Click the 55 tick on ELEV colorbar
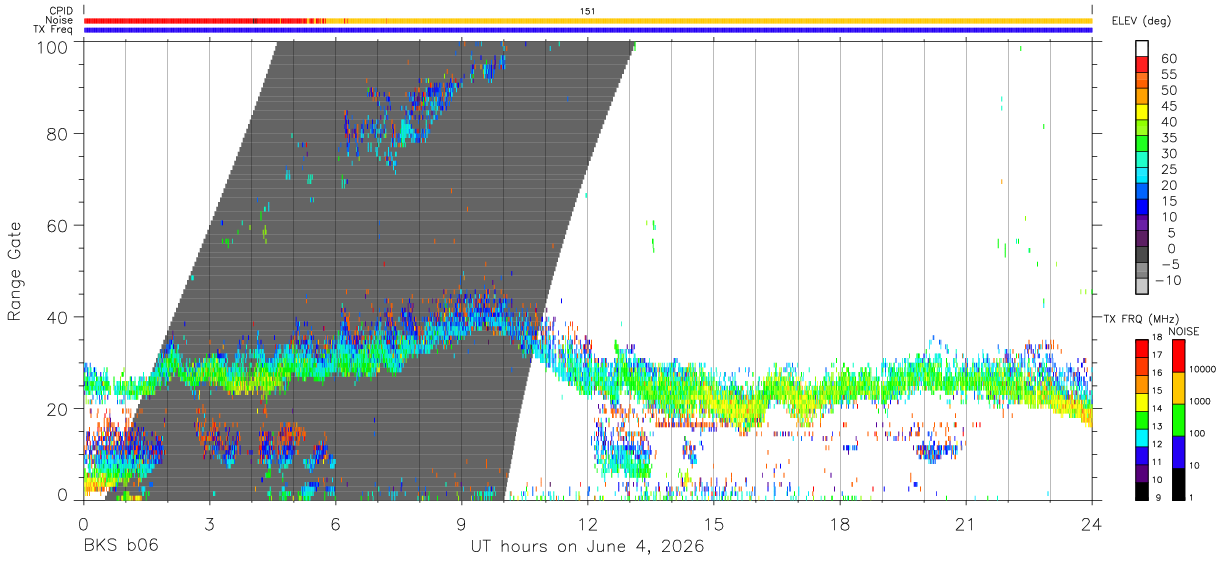Viewport: 1228px width, 567px height. pyautogui.click(x=1168, y=75)
